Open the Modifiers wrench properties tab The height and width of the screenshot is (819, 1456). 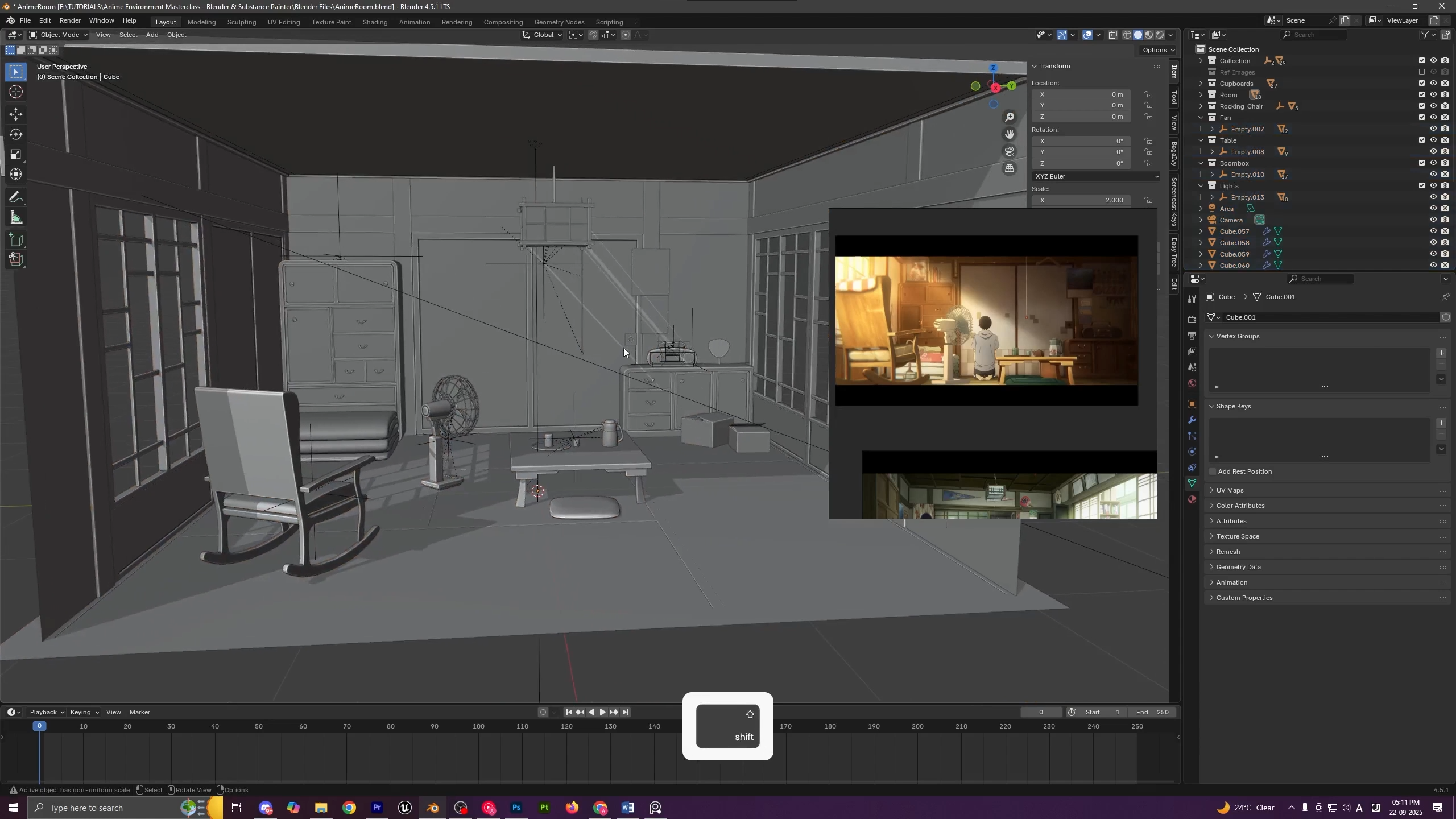[x=1193, y=420]
